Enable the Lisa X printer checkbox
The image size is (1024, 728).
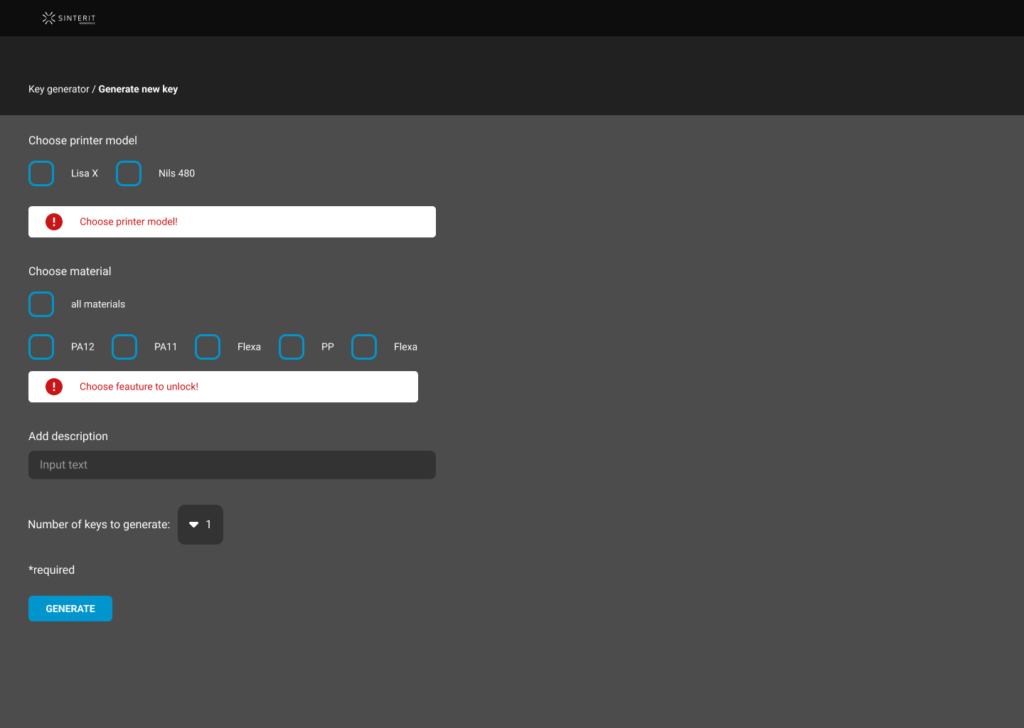[x=41, y=174]
